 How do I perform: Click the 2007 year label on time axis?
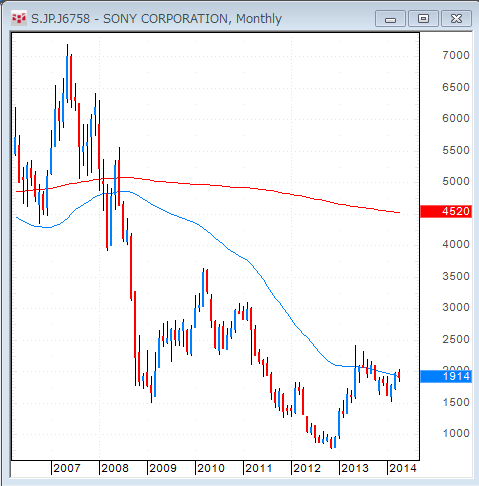[67, 468]
